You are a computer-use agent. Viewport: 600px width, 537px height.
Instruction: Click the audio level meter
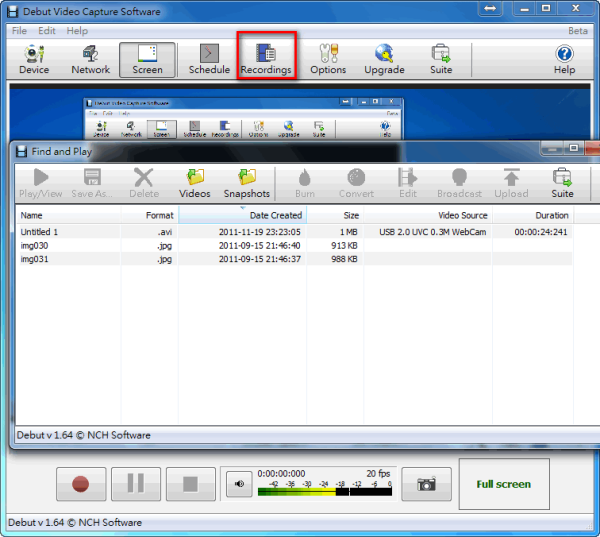point(325,492)
